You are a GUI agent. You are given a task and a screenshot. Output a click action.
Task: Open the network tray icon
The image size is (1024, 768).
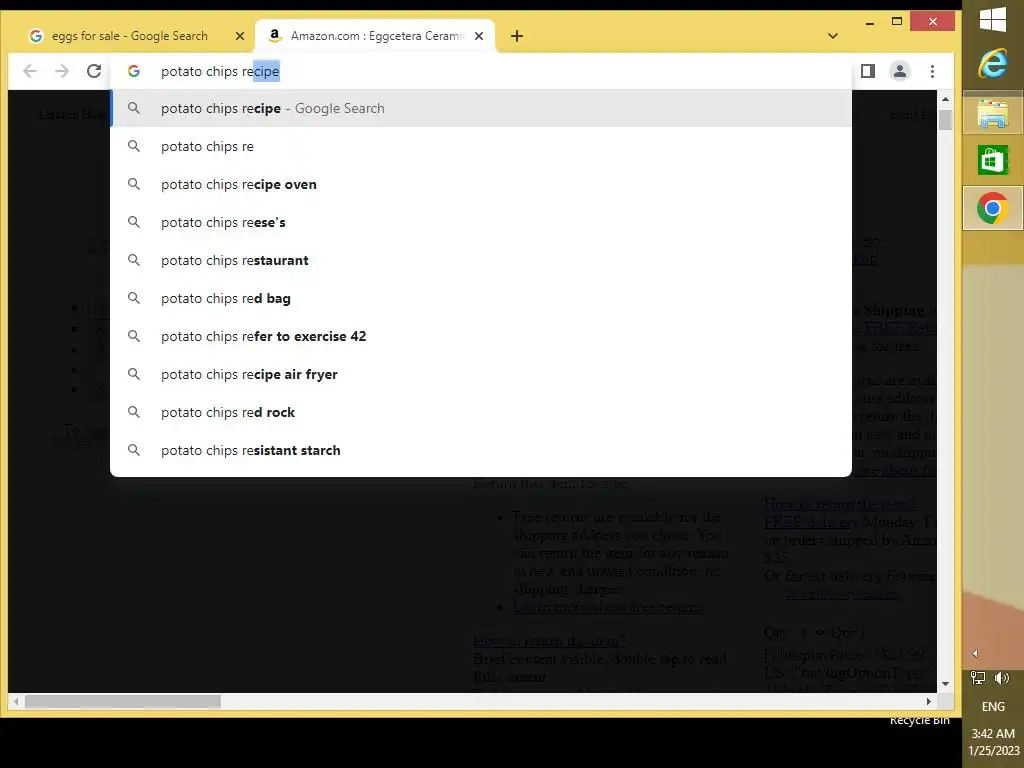pos(978,678)
